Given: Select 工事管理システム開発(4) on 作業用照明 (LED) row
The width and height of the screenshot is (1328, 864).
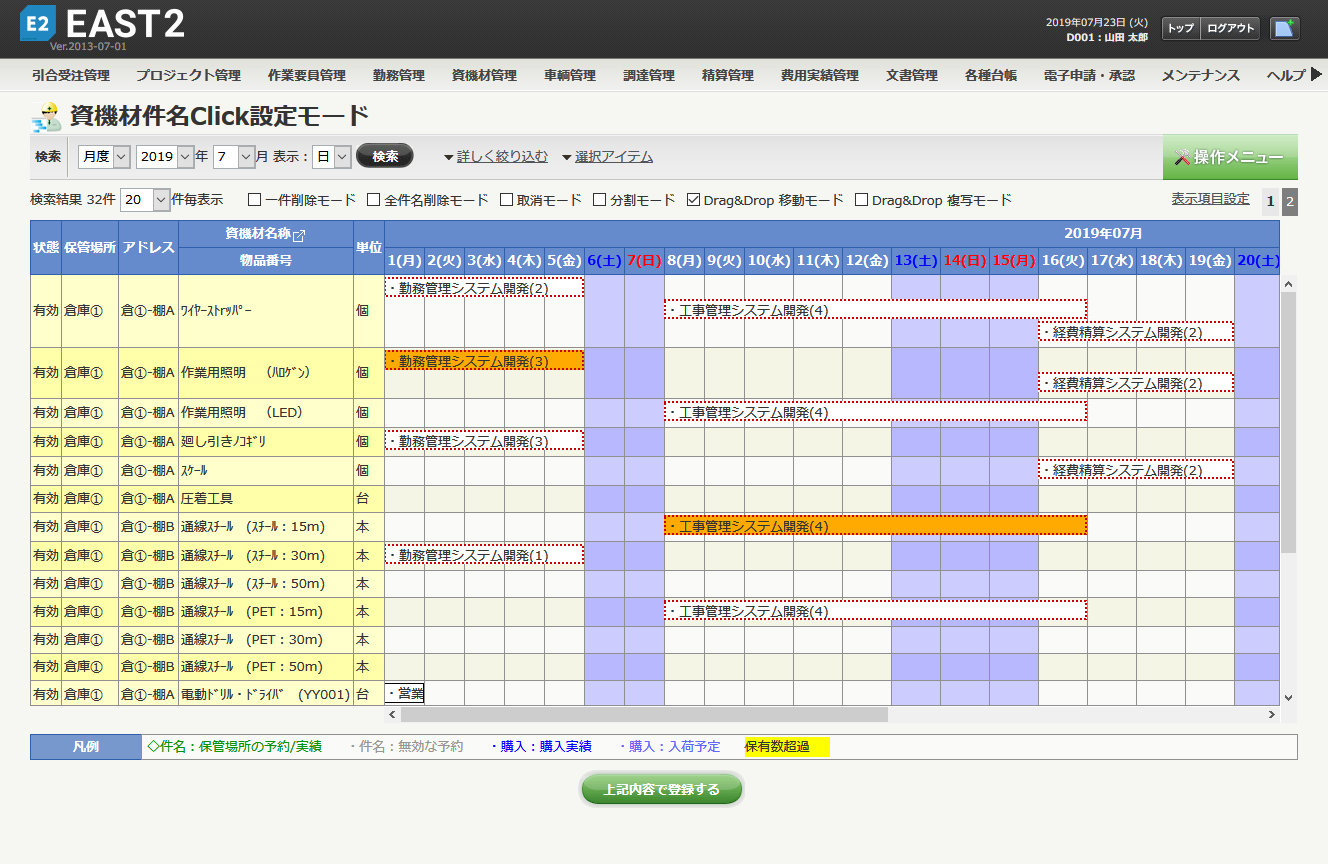Looking at the screenshot, I should coord(875,411).
